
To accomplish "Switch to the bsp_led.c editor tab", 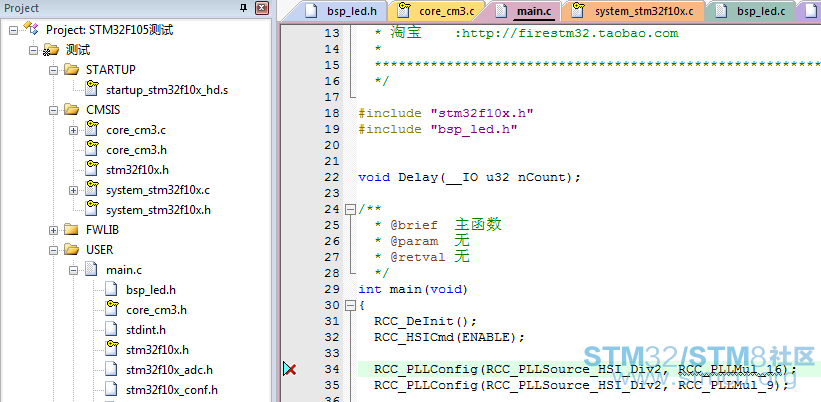I will pos(751,10).
